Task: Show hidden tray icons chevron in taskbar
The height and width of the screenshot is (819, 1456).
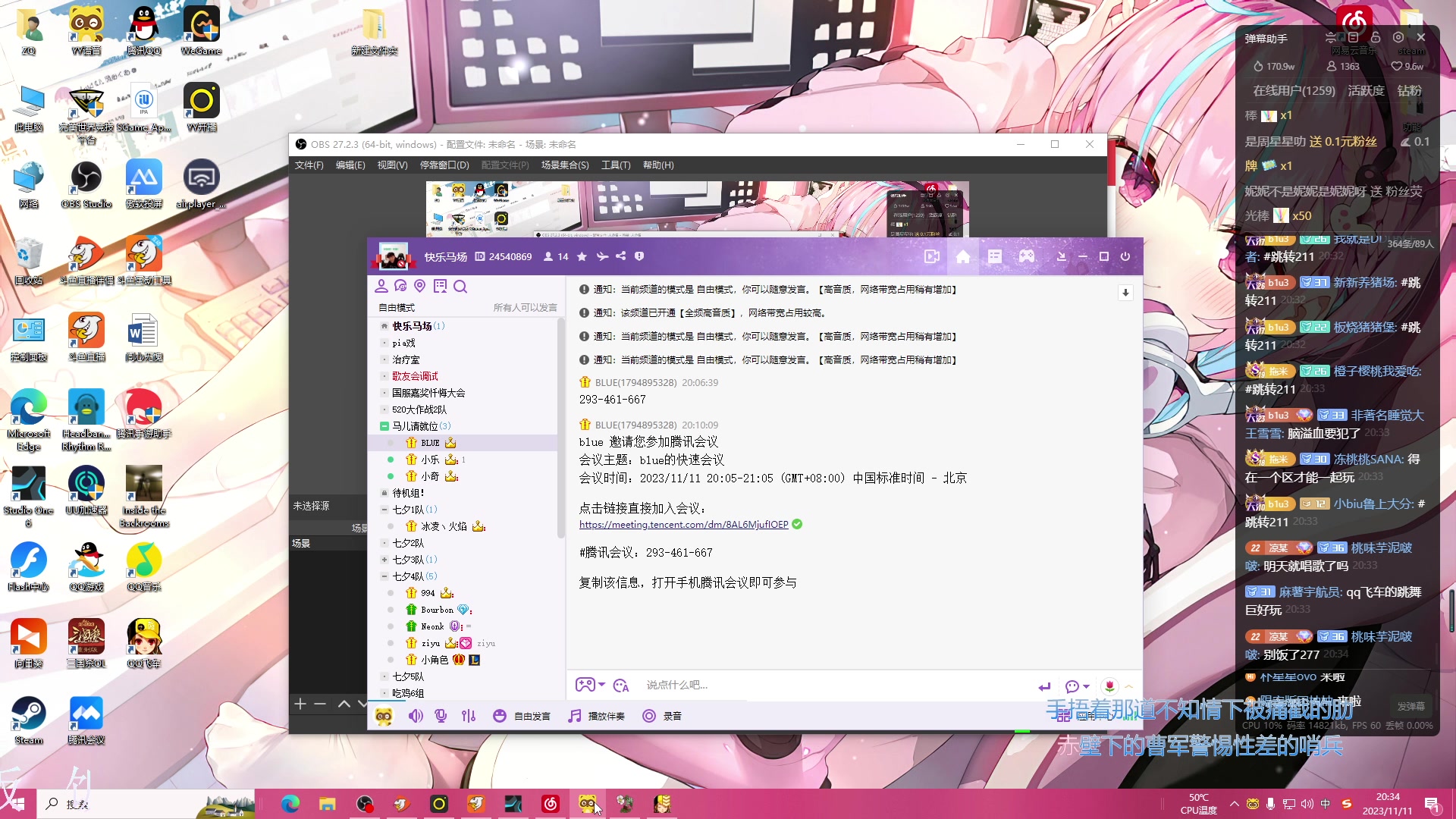Action: (1234, 804)
